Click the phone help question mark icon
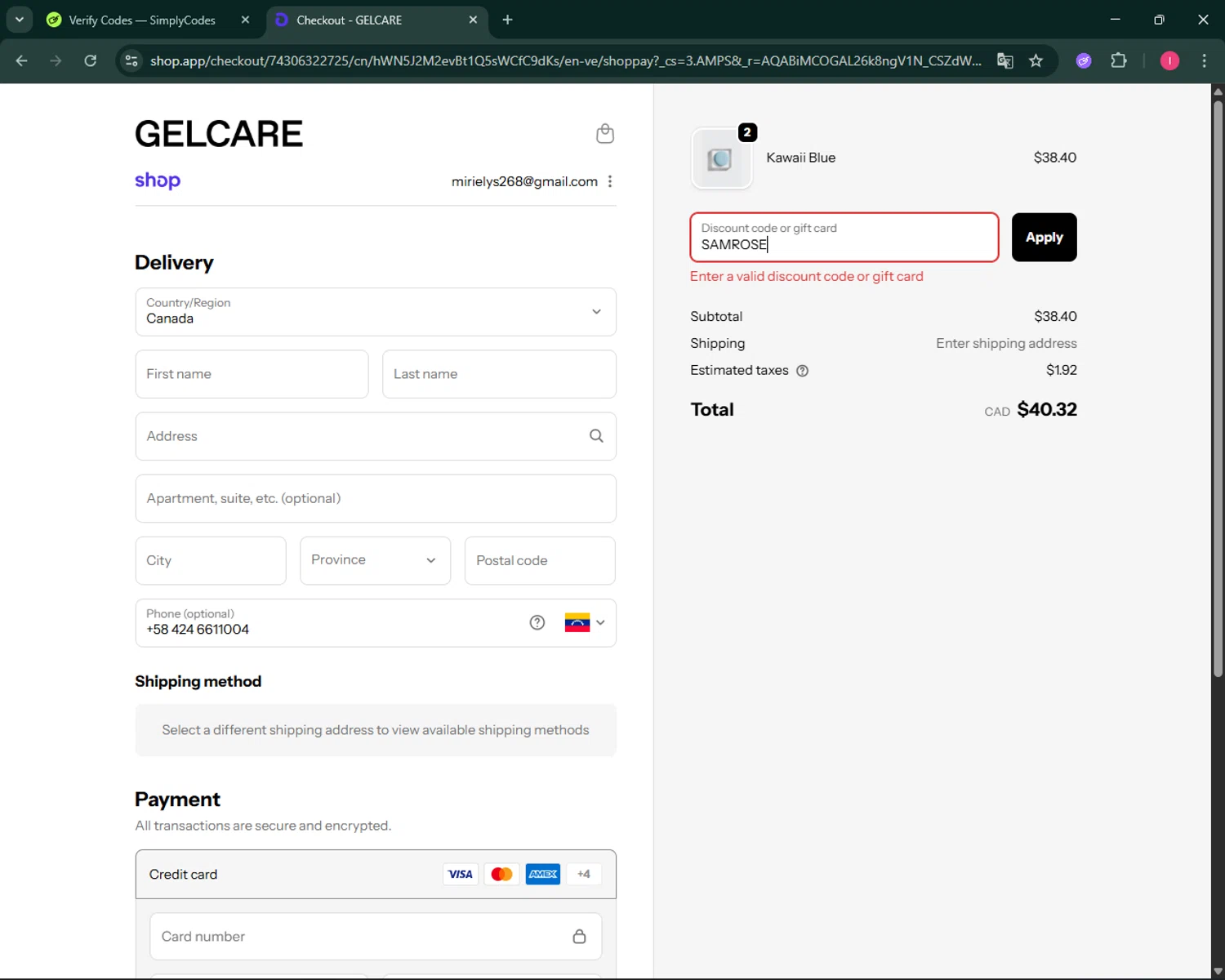 click(x=537, y=622)
